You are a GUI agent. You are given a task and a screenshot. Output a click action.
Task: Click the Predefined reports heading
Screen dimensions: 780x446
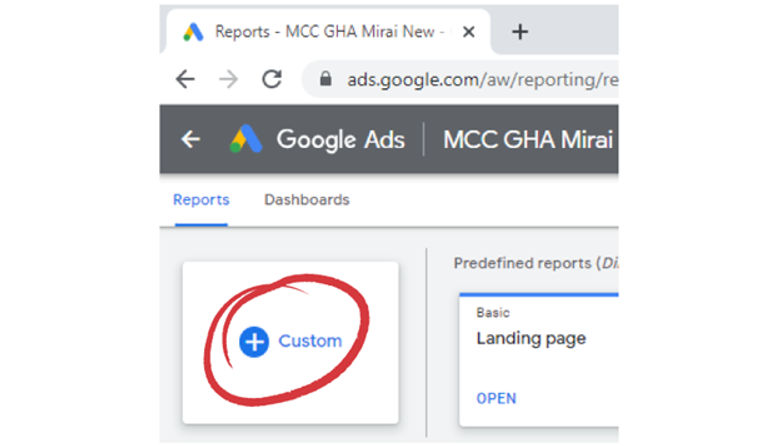(x=536, y=263)
